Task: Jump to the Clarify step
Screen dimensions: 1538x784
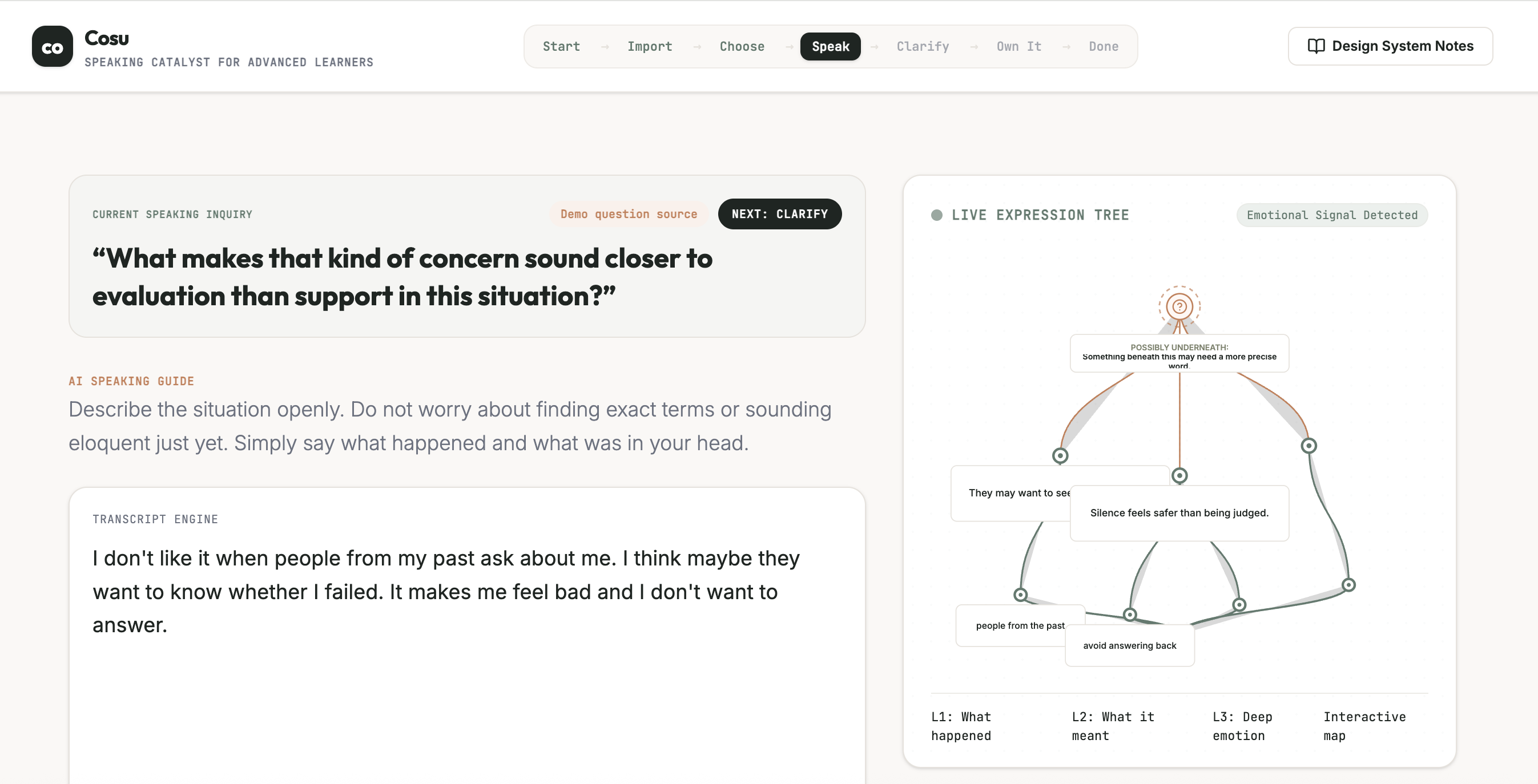Action: (x=923, y=47)
